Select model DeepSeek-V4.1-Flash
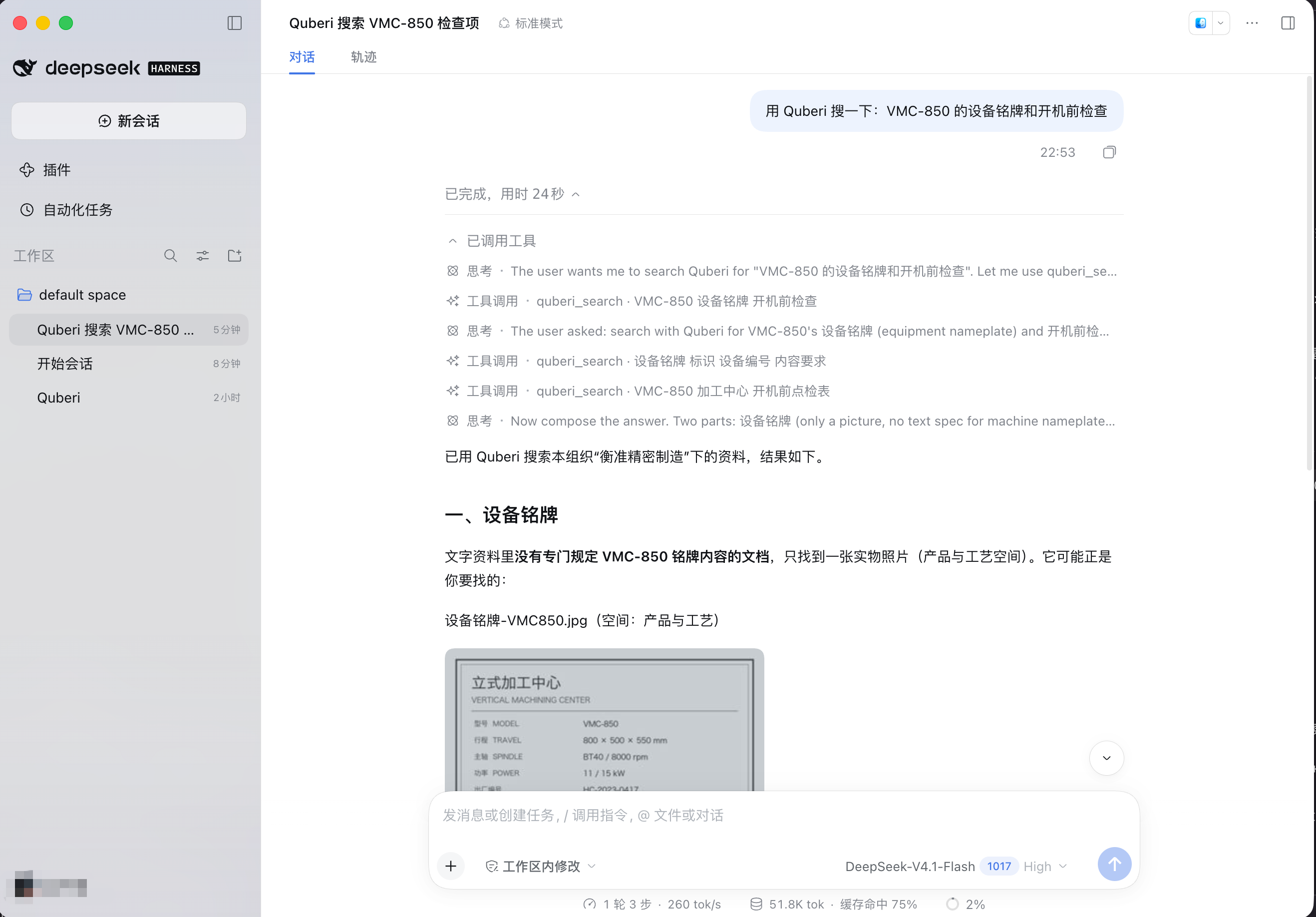The height and width of the screenshot is (917, 1316). pos(910,866)
